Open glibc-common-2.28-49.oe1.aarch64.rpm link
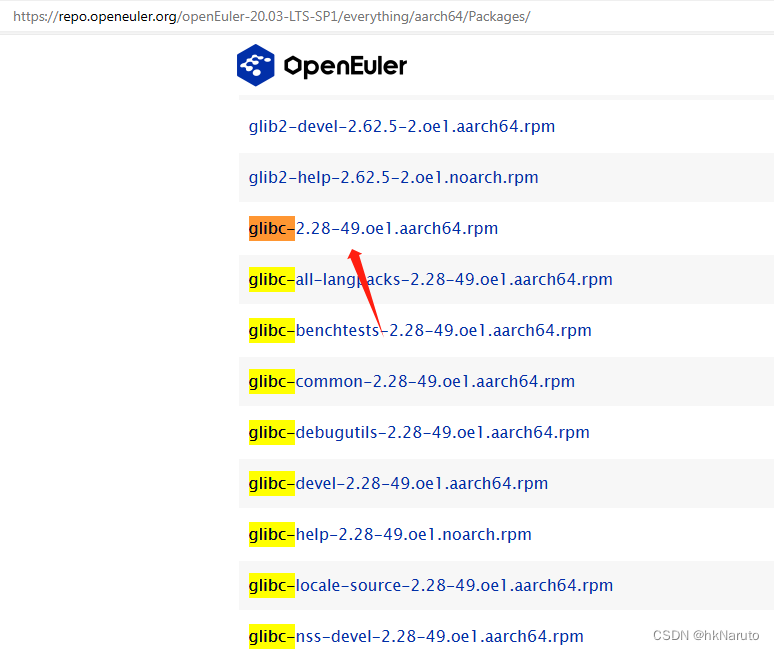774x650 pixels. (412, 382)
